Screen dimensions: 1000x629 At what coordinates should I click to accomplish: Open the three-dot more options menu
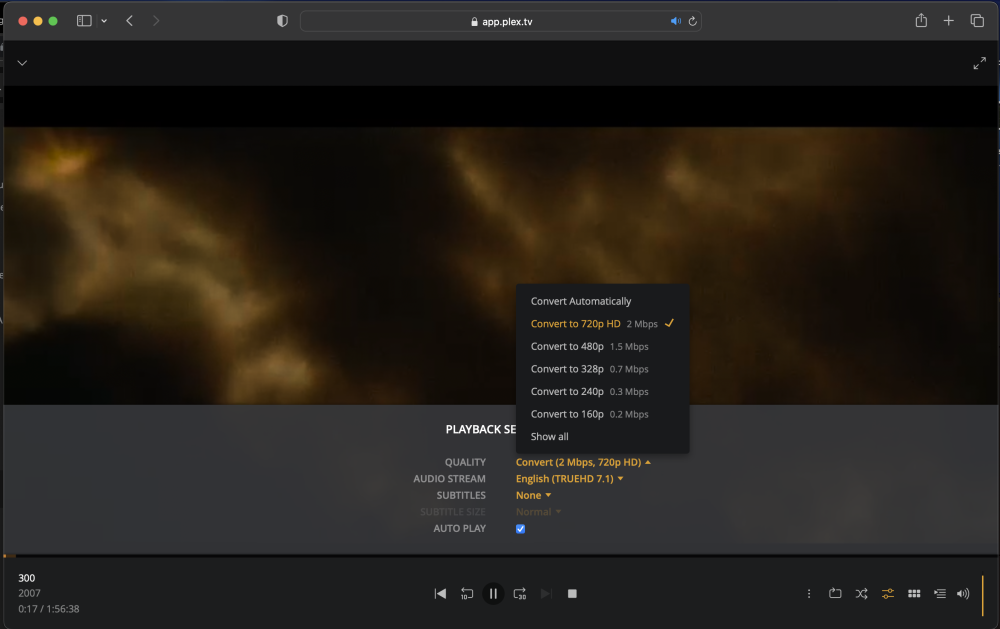(x=809, y=593)
